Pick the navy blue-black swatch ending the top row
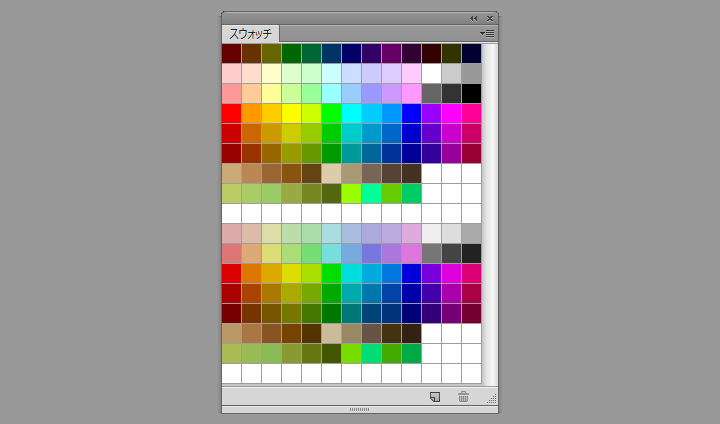 point(472,54)
